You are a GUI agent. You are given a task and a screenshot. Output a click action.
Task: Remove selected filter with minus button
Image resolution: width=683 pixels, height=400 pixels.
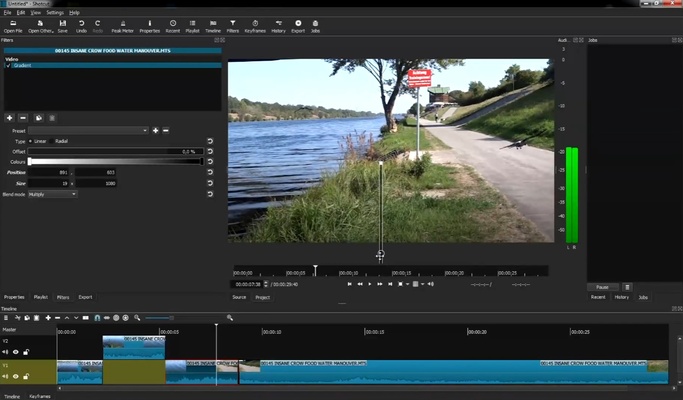point(23,118)
